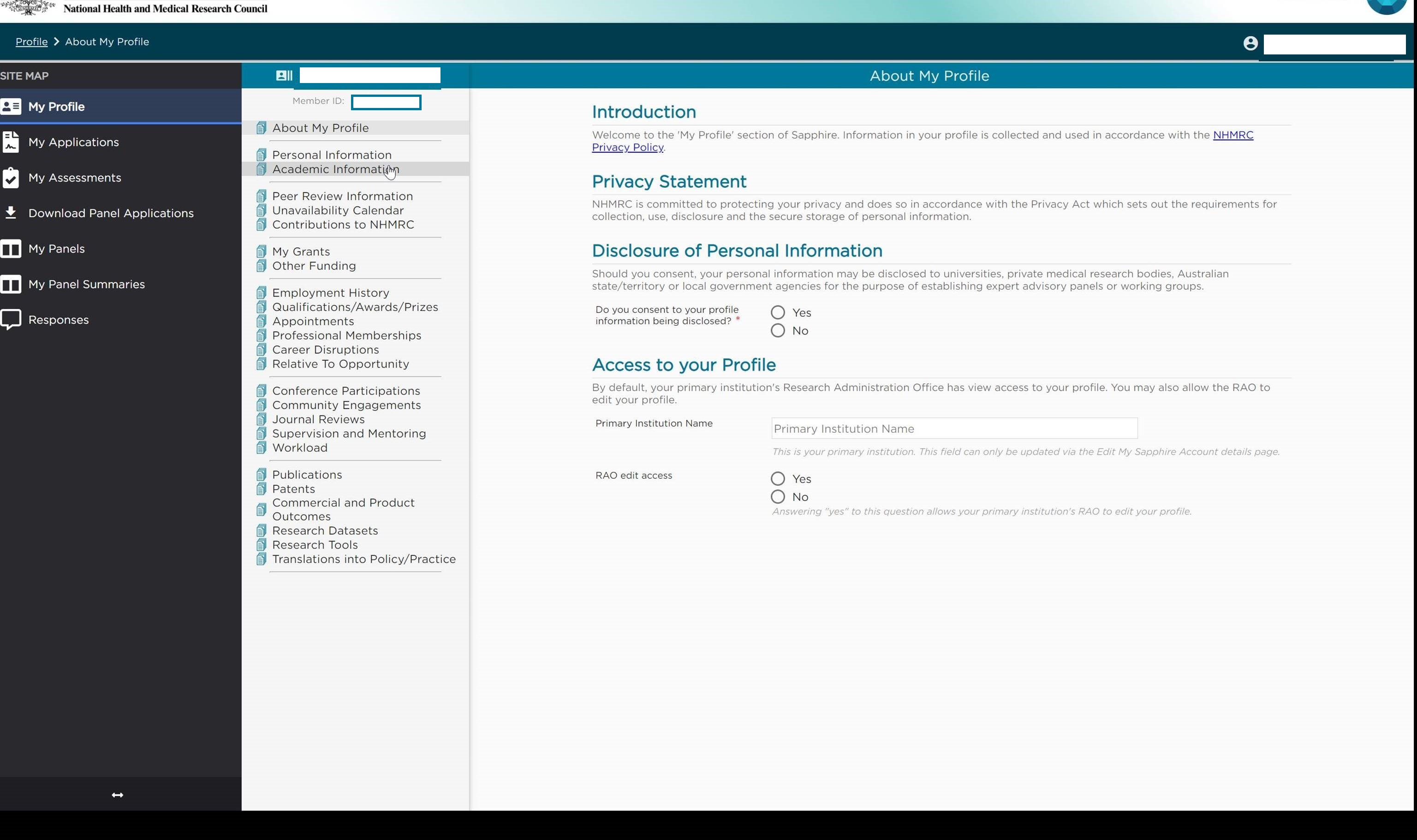
Task: Open Community Engagements section
Action: (346, 405)
